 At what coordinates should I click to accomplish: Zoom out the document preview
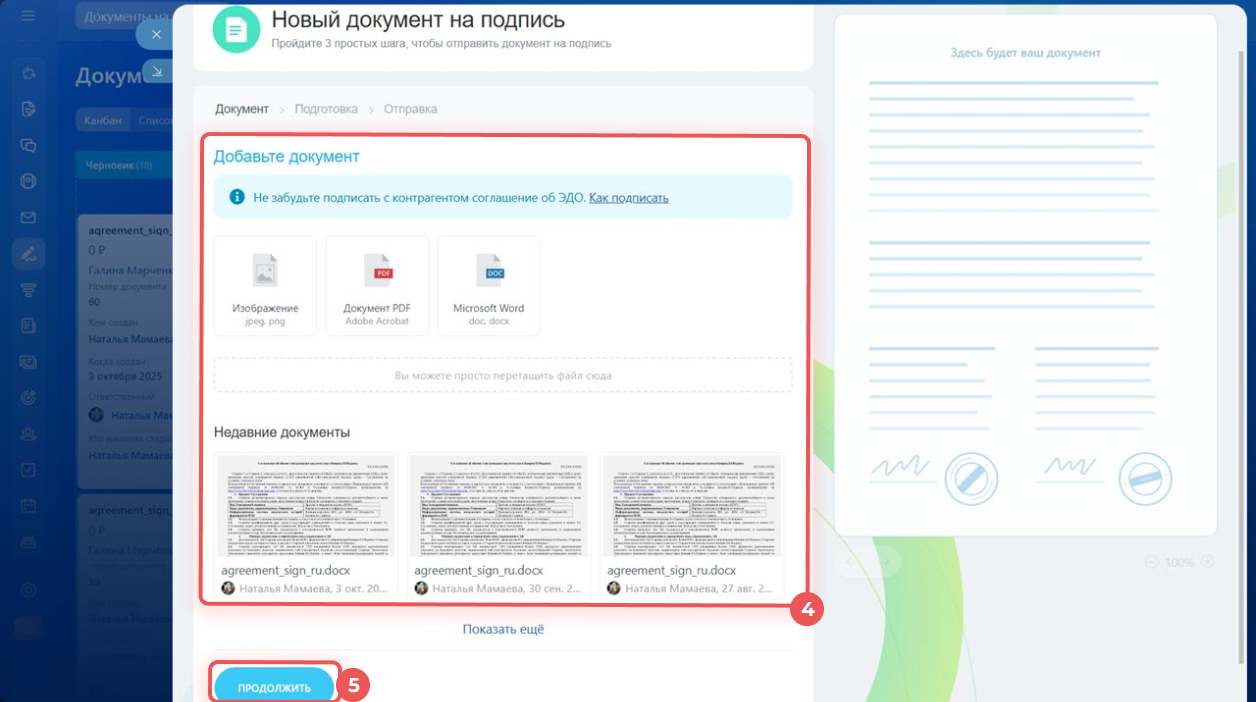[1151, 562]
